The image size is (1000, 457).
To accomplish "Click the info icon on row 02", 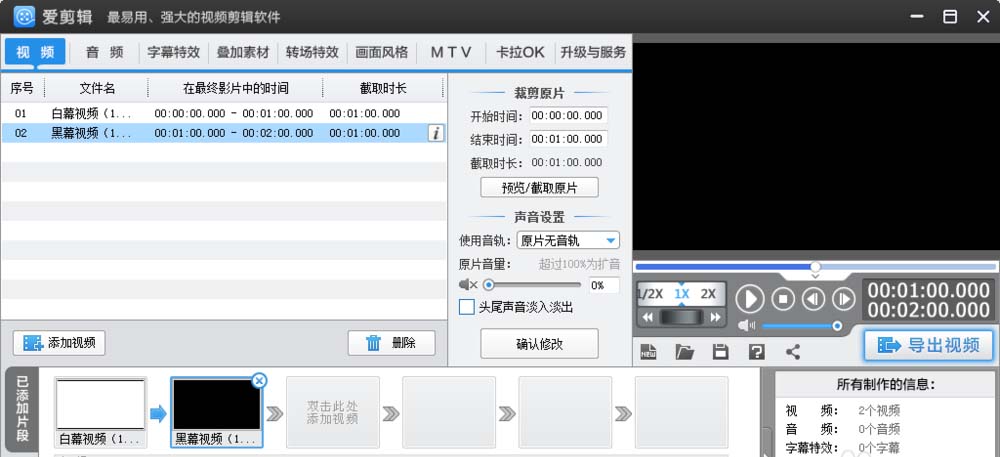I will coord(436,133).
